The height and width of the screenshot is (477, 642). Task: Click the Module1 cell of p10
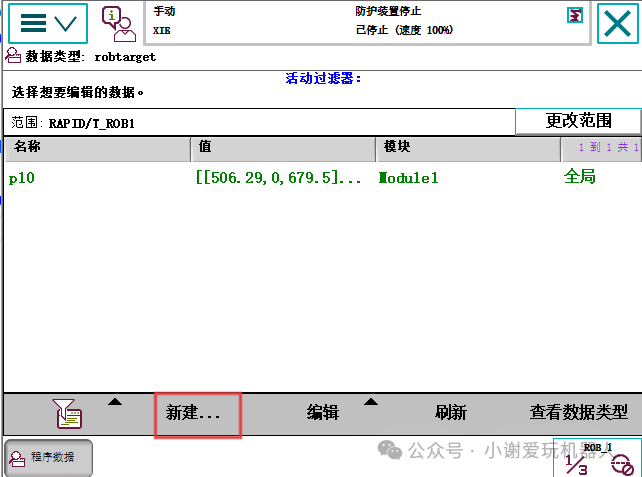pos(409,178)
